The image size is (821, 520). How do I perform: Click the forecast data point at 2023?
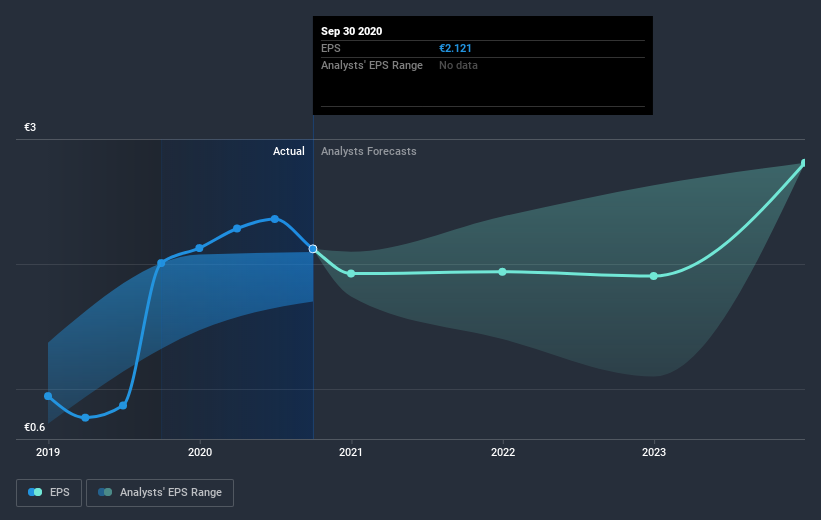(653, 276)
